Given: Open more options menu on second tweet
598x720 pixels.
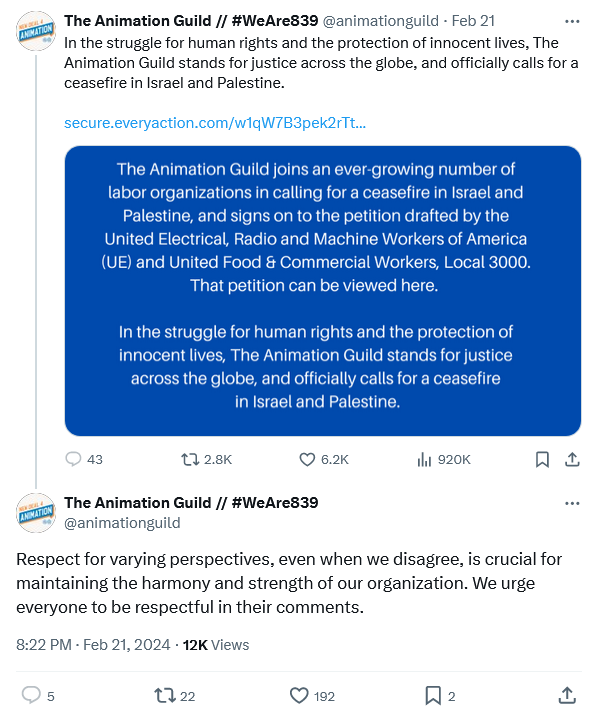Looking at the screenshot, I should point(572,503).
